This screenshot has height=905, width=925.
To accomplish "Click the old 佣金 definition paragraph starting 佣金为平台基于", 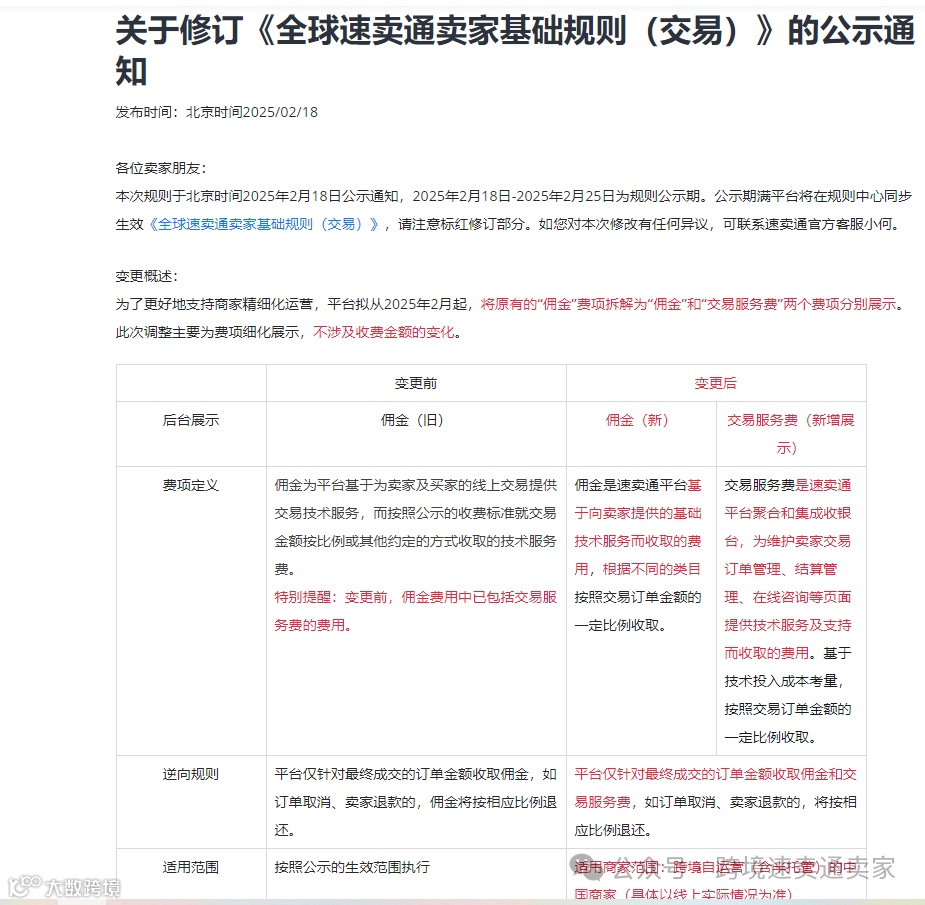I will 415,527.
